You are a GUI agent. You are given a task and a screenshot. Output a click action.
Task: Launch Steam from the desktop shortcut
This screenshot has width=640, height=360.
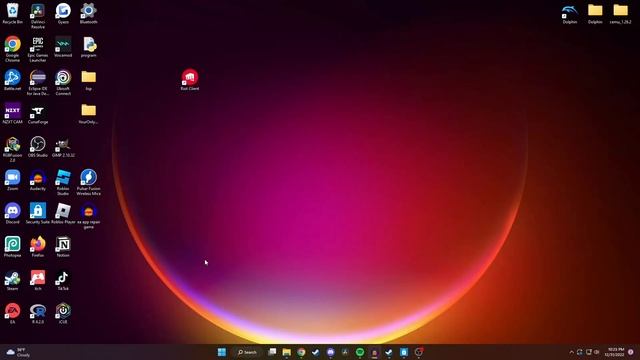(x=13, y=280)
